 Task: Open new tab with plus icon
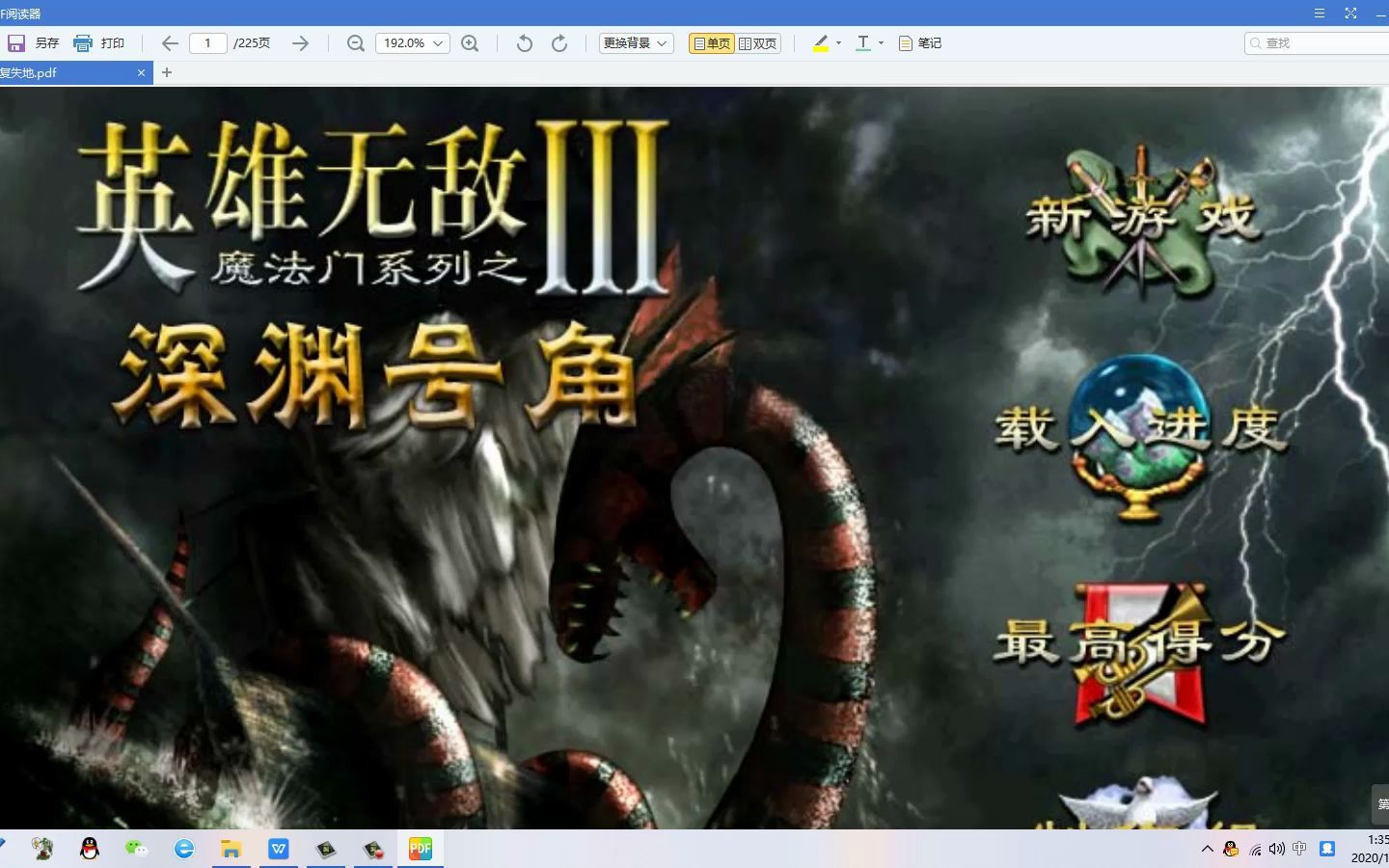[x=167, y=72]
